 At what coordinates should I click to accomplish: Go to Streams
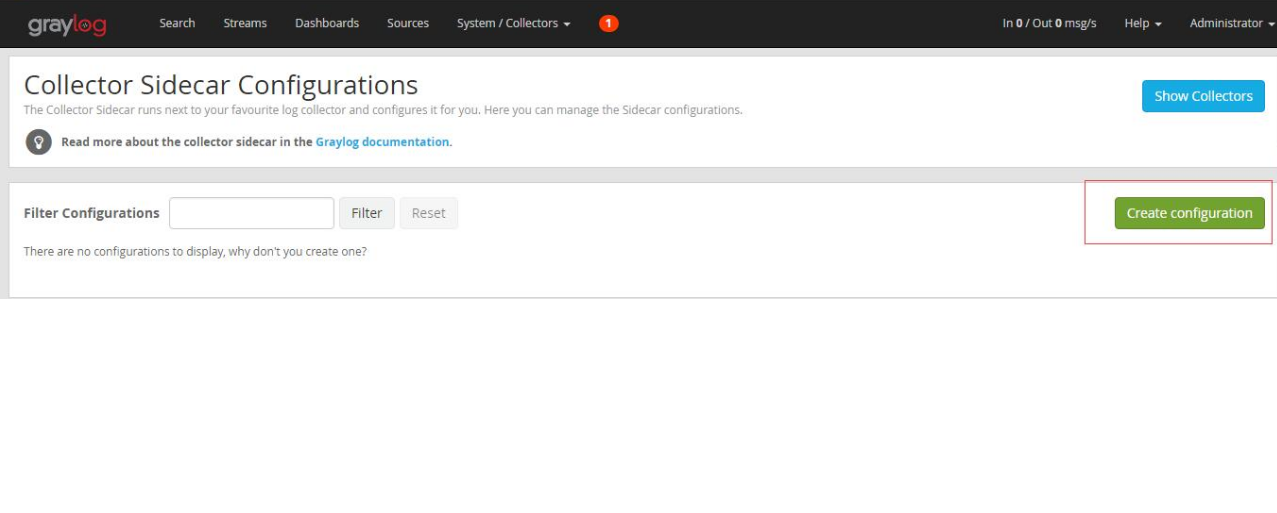(245, 23)
